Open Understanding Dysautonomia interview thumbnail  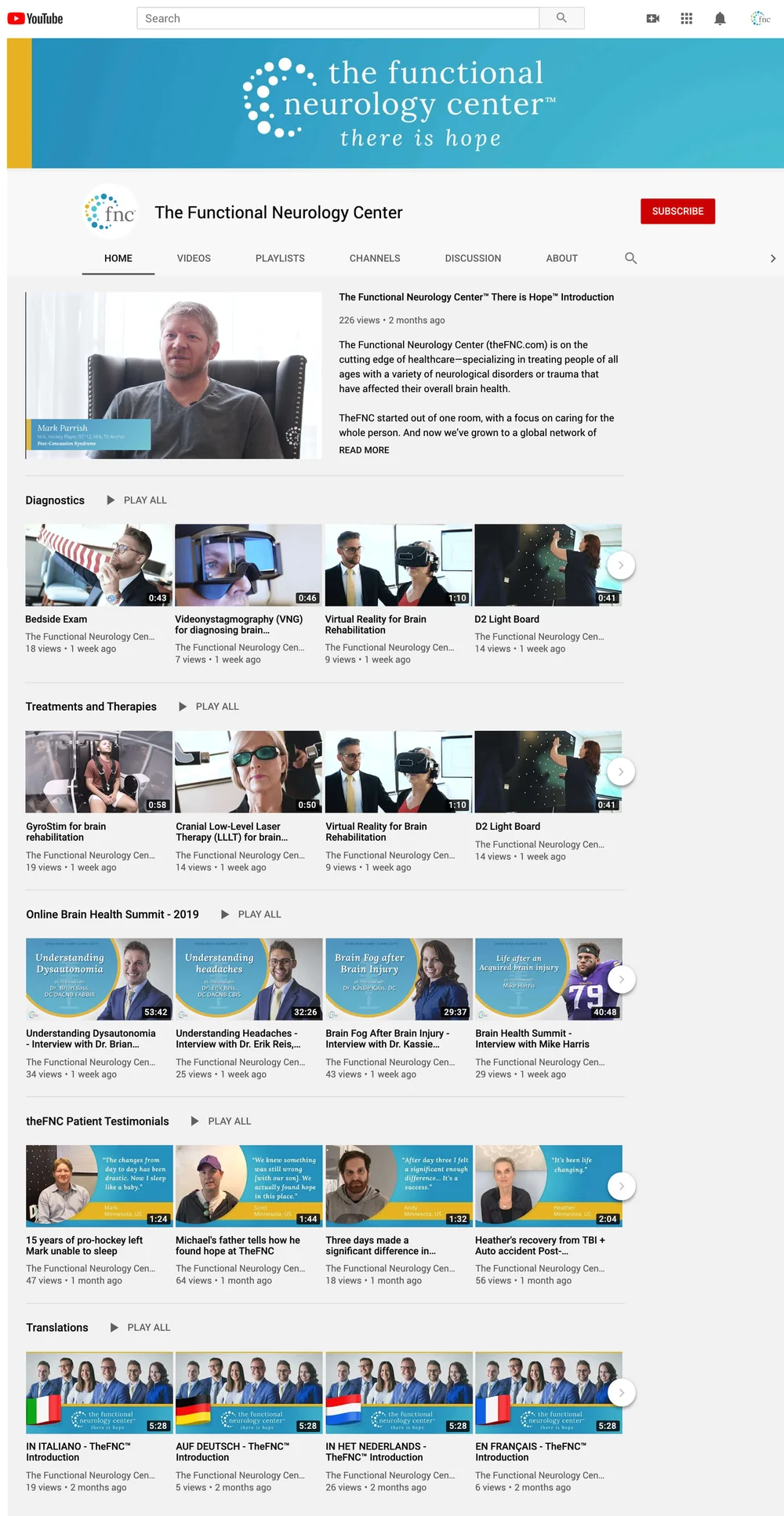(99, 979)
